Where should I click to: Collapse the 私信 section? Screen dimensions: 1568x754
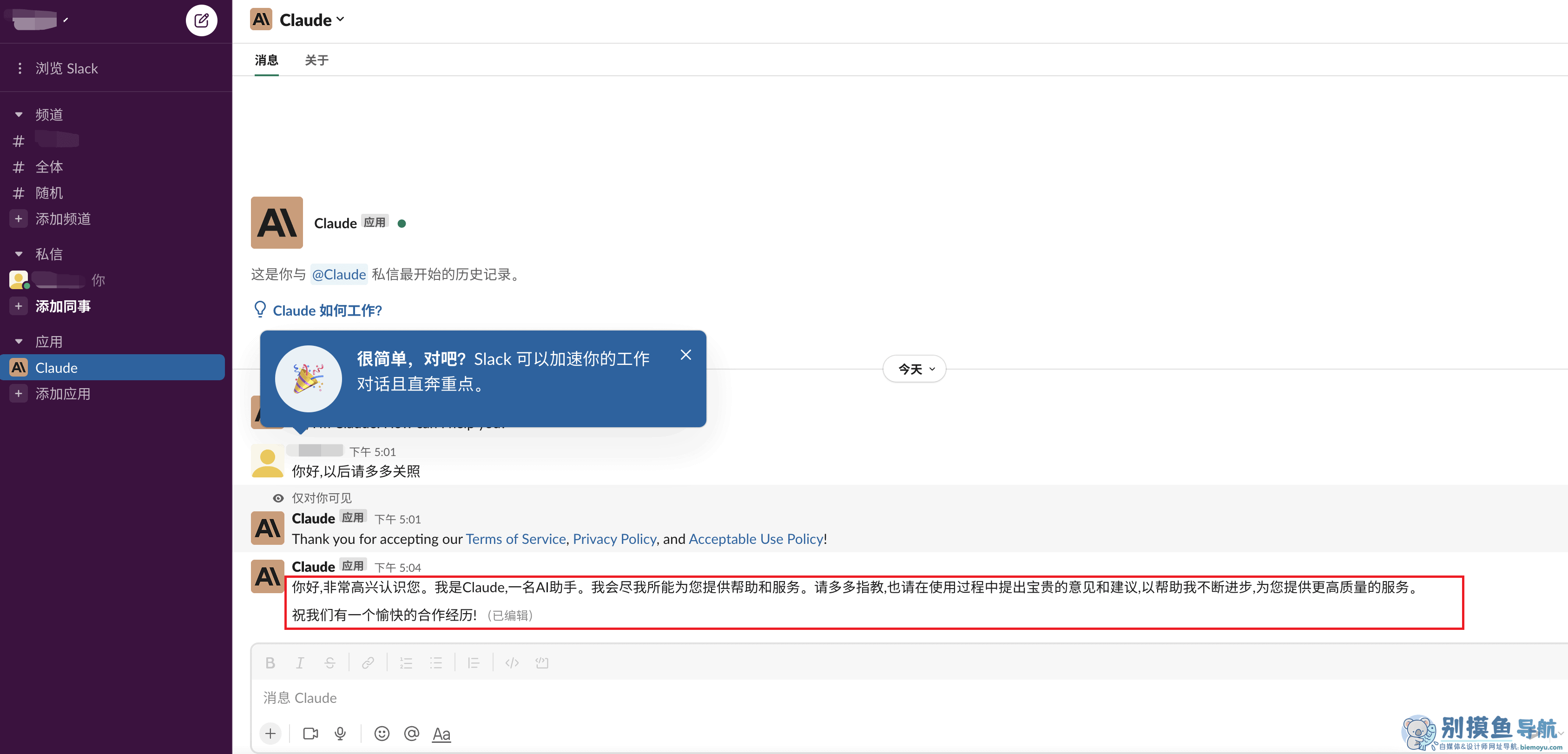coord(19,254)
